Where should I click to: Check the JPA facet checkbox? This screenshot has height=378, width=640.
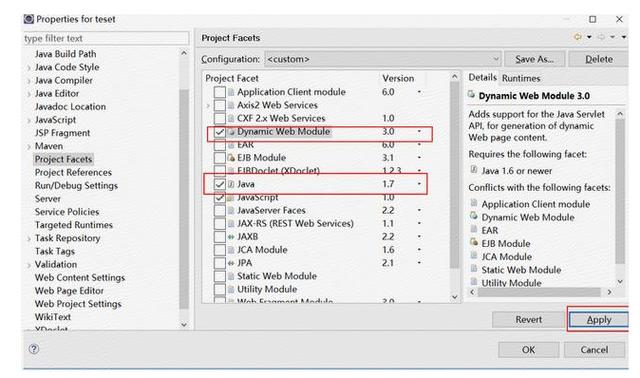tap(220, 263)
